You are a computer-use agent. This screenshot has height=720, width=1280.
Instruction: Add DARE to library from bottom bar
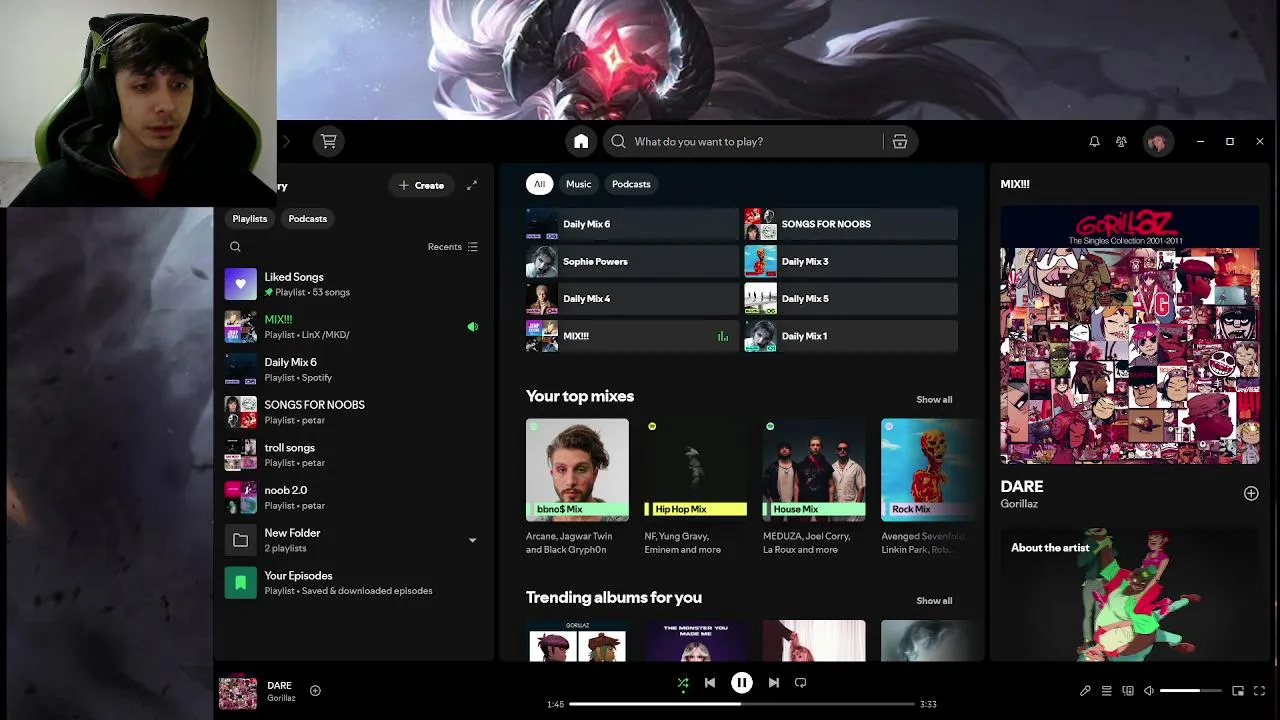[315, 690]
